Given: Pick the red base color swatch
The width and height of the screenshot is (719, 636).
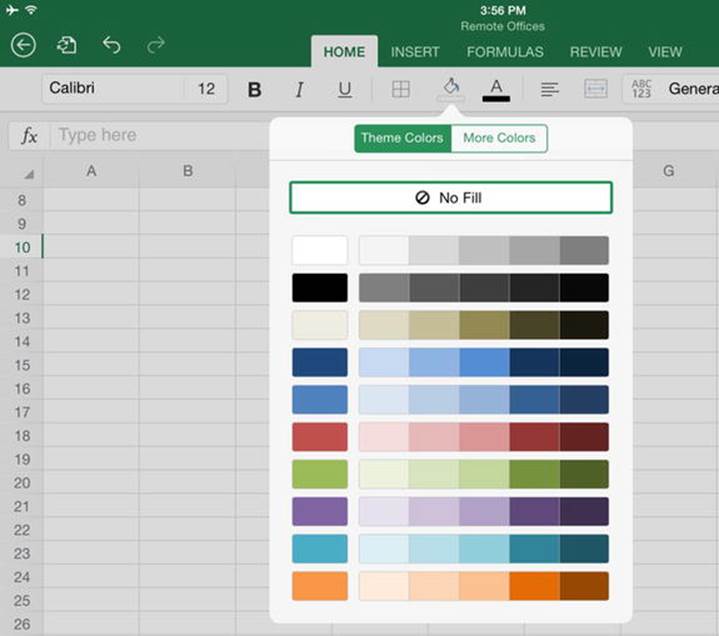Looking at the screenshot, I should point(320,437).
